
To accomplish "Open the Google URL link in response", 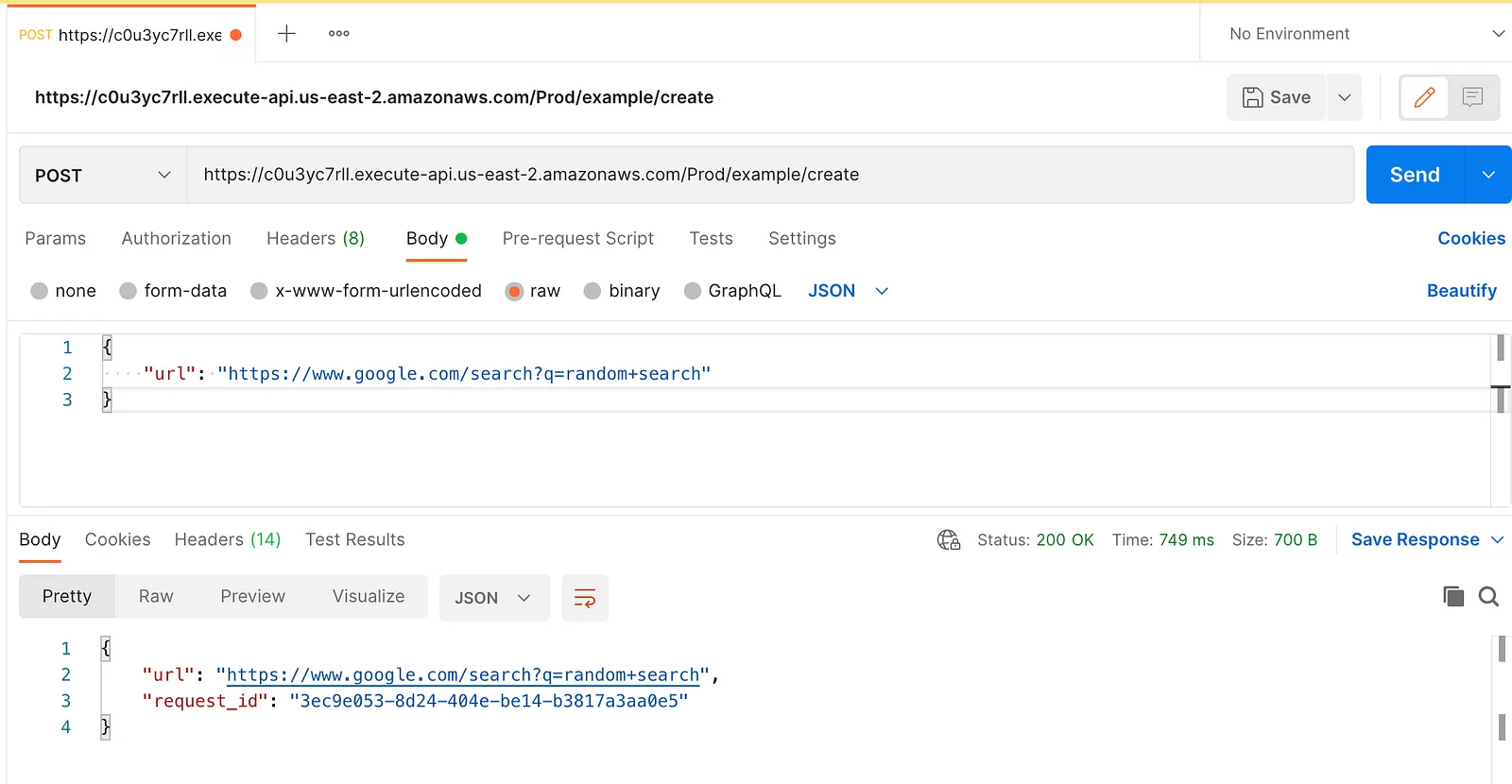I will tap(463, 675).
